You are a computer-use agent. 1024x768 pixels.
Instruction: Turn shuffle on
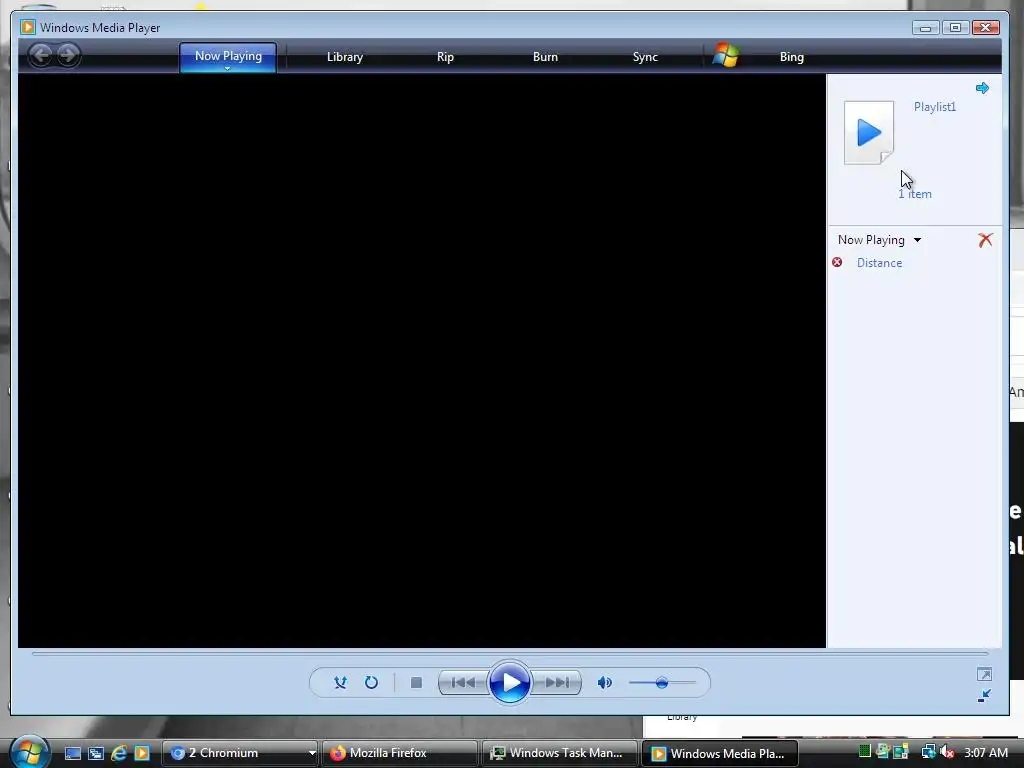pyautogui.click(x=340, y=682)
